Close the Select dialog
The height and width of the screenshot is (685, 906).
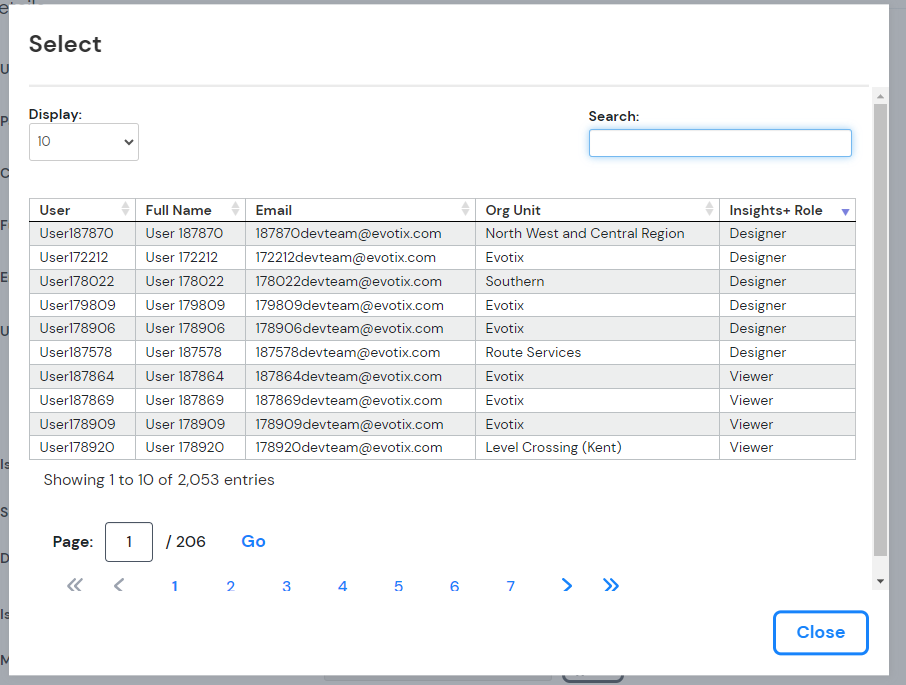pyautogui.click(x=820, y=632)
